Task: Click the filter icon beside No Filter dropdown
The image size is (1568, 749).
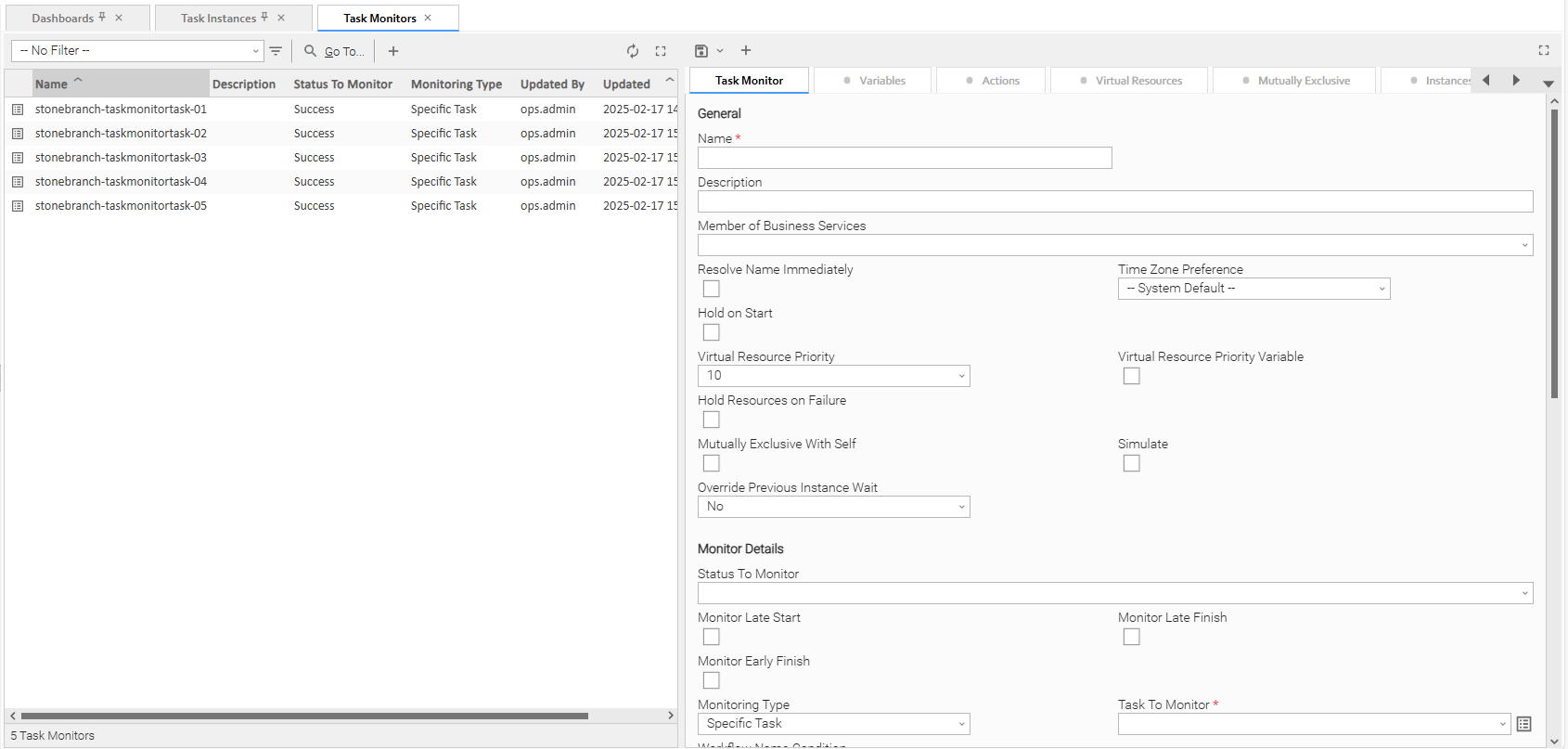Action: pos(276,51)
